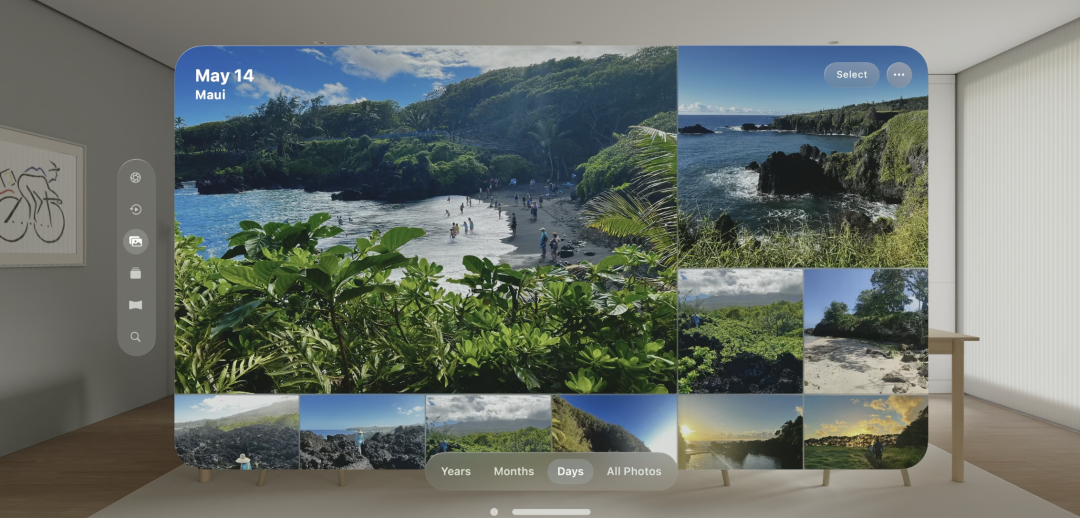1080x518 pixels.
Task: Open the golden sunset clouds thumbnail
Action: click(x=866, y=432)
